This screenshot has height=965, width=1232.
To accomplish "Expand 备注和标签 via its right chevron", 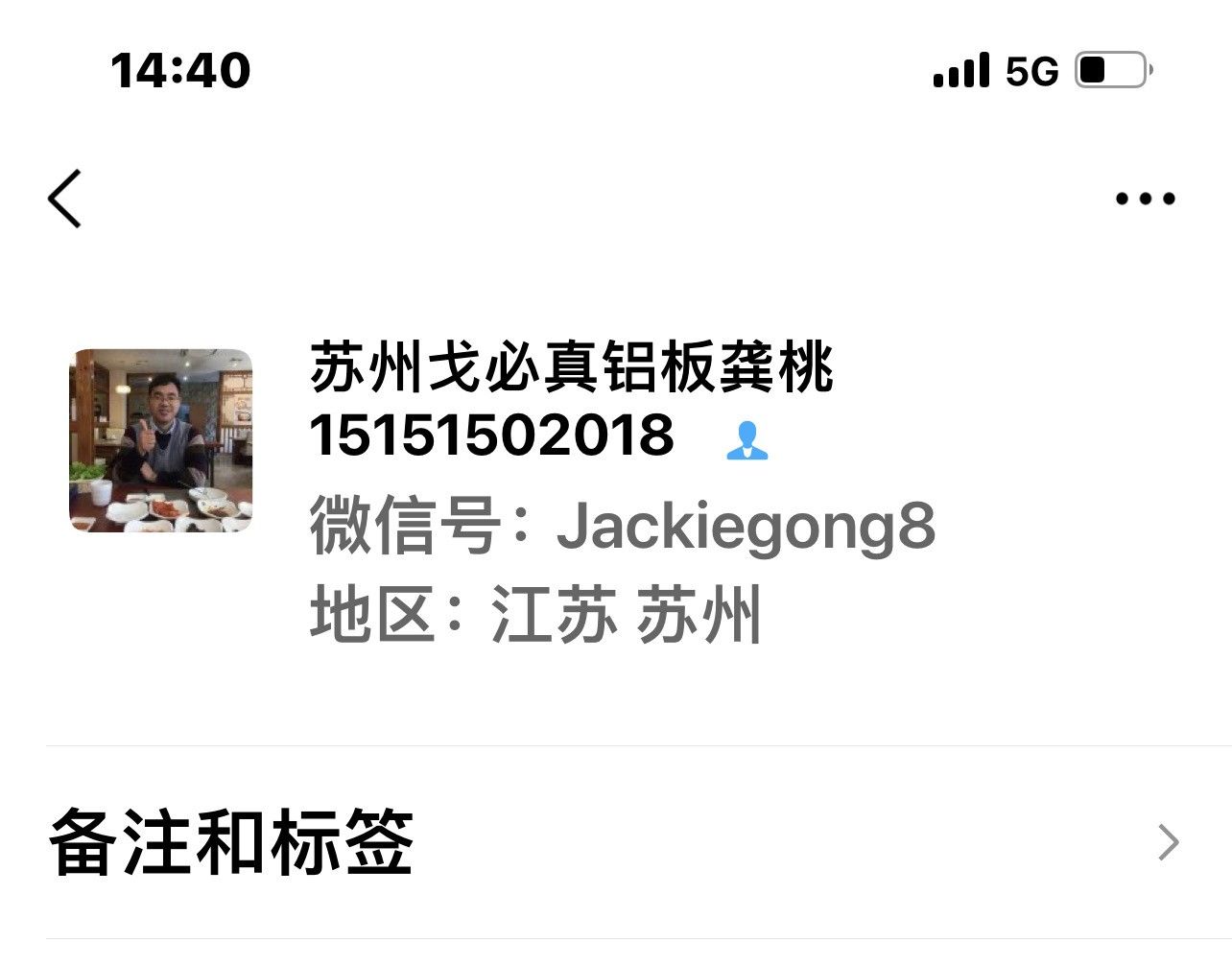I will (1168, 842).
